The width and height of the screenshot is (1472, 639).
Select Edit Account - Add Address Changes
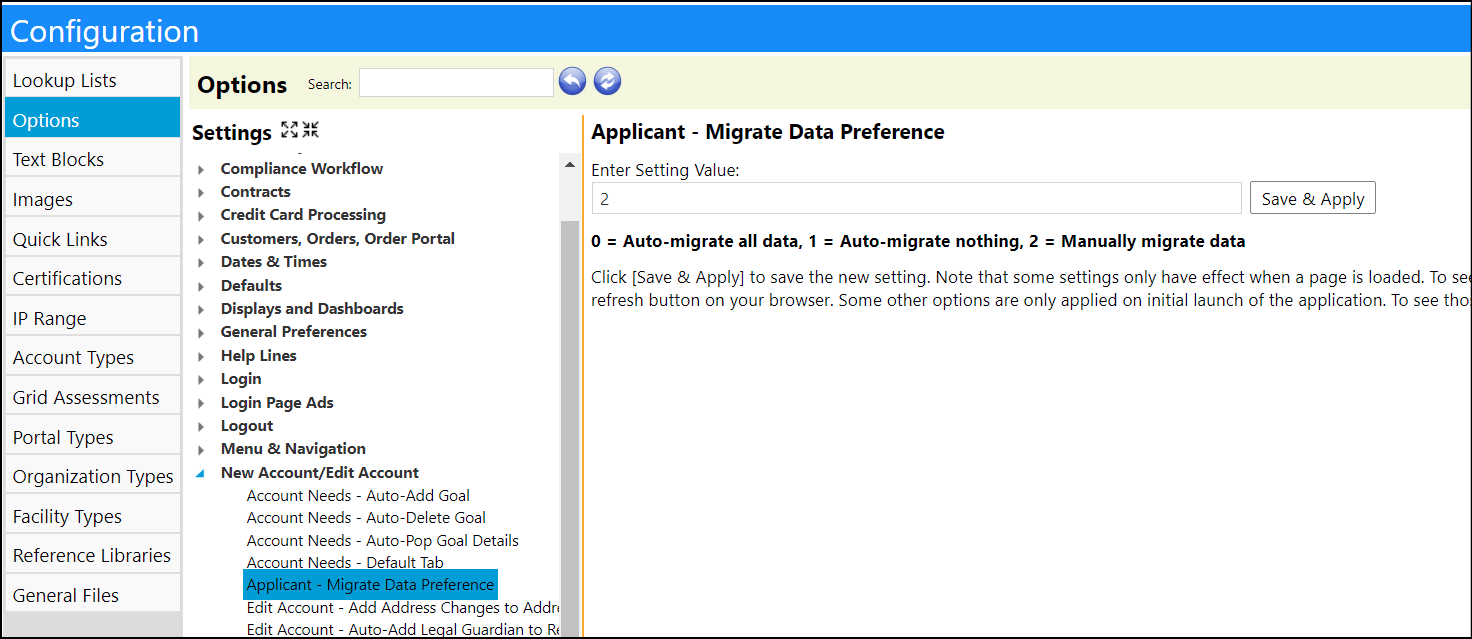(402, 607)
